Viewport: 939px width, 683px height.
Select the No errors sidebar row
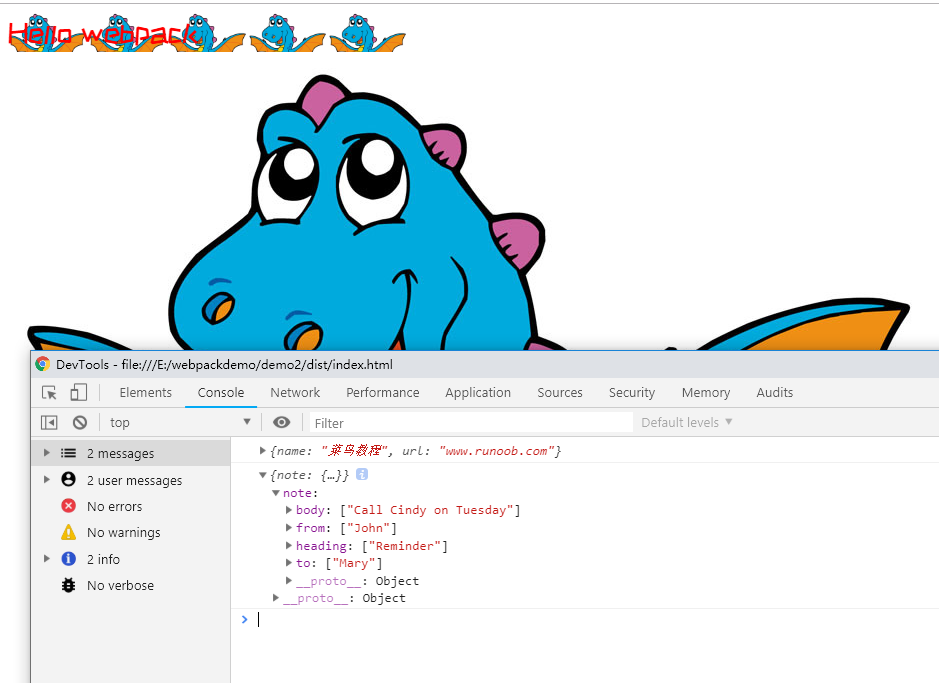coord(131,506)
